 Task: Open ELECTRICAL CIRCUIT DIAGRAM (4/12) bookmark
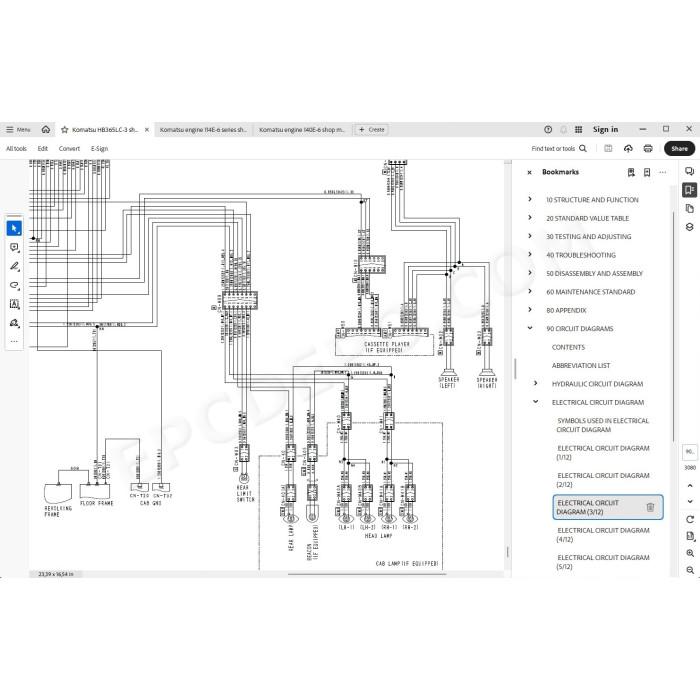coord(603,535)
